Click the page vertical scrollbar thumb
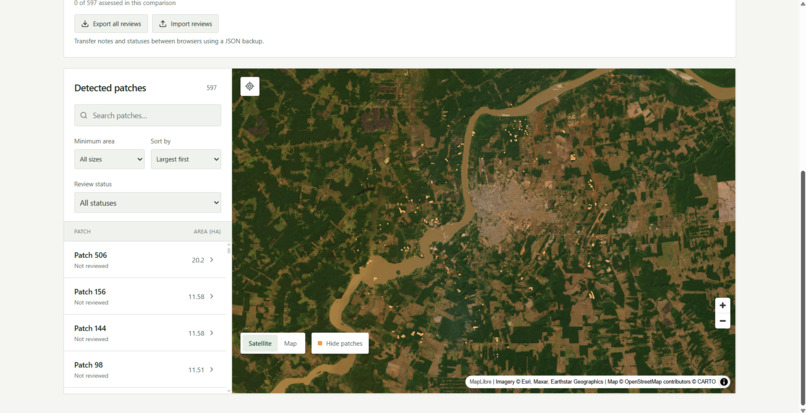806x413 pixels. 802,287
